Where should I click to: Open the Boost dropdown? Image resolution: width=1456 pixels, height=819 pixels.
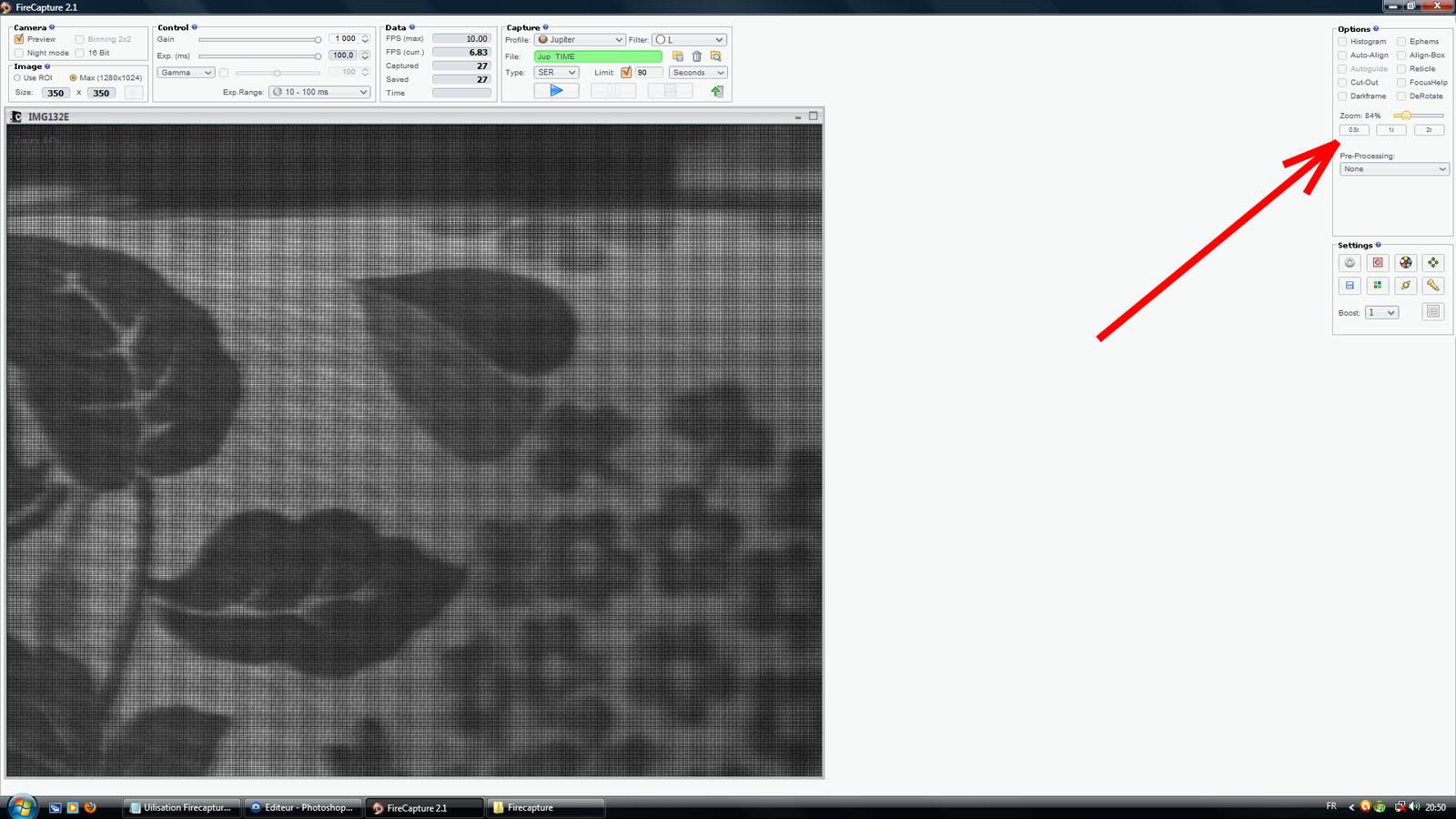click(1381, 313)
